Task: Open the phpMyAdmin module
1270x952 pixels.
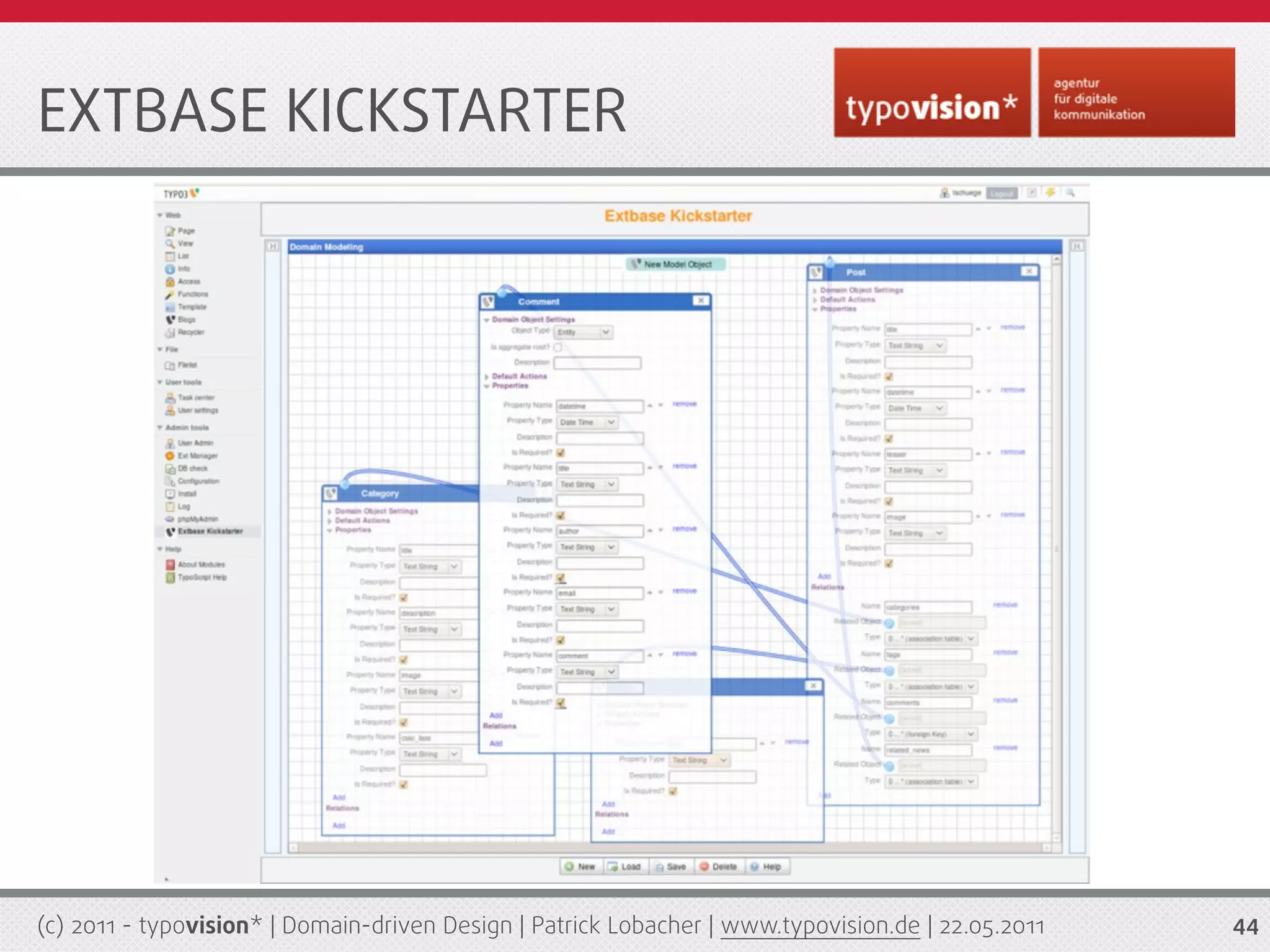Action: click(192, 519)
